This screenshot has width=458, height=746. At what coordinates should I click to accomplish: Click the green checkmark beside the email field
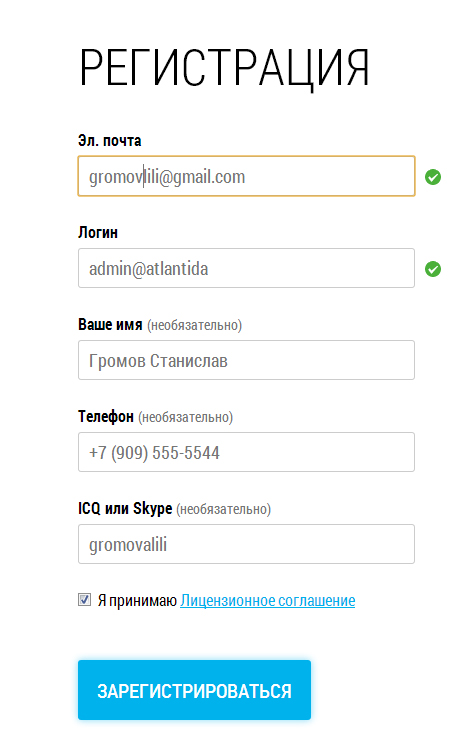tap(432, 177)
